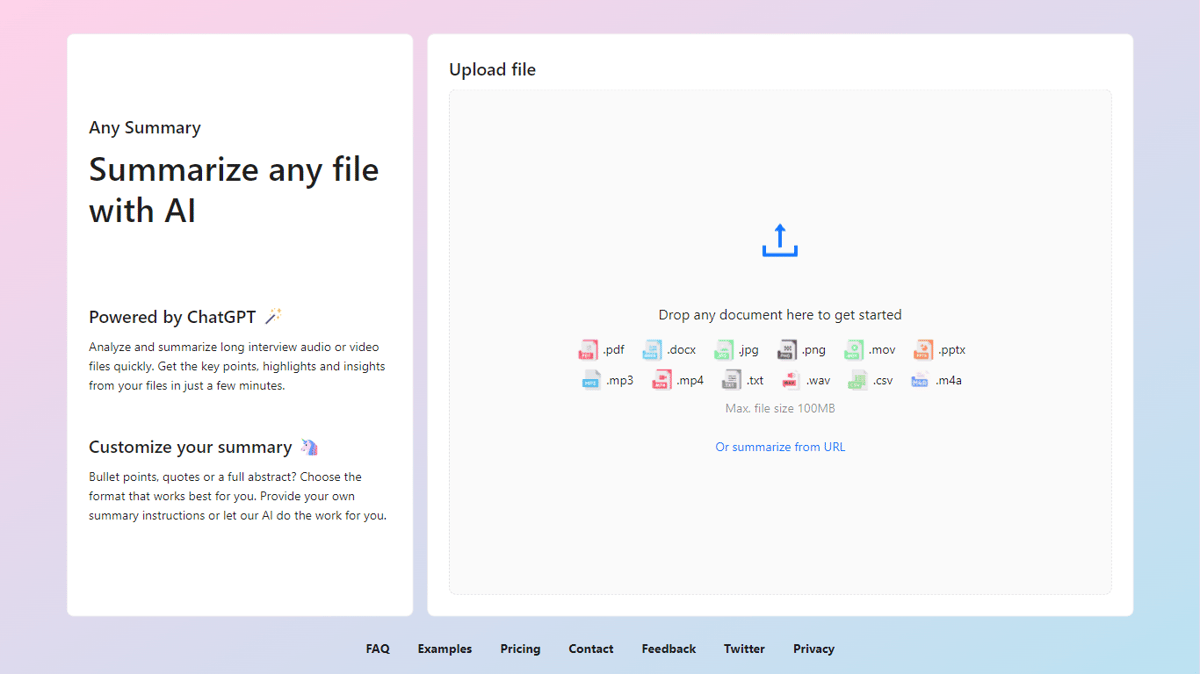This screenshot has height=674, width=1200.
Task: Click the .mov file type icon
Action: 853,350
